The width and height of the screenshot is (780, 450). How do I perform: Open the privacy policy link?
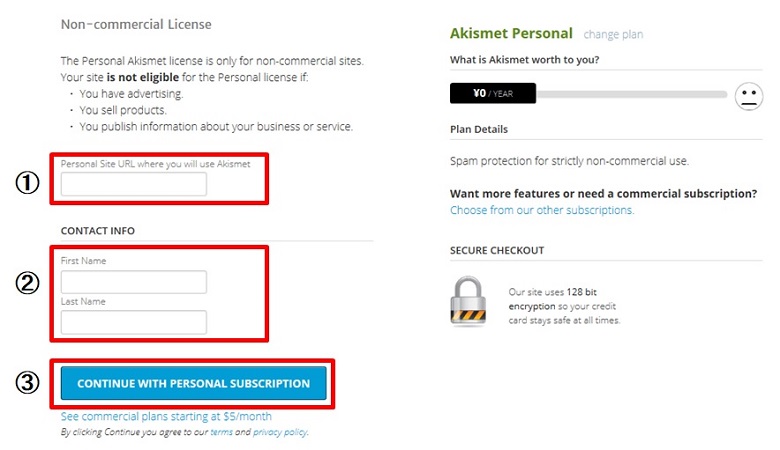[x=280, y=432]
